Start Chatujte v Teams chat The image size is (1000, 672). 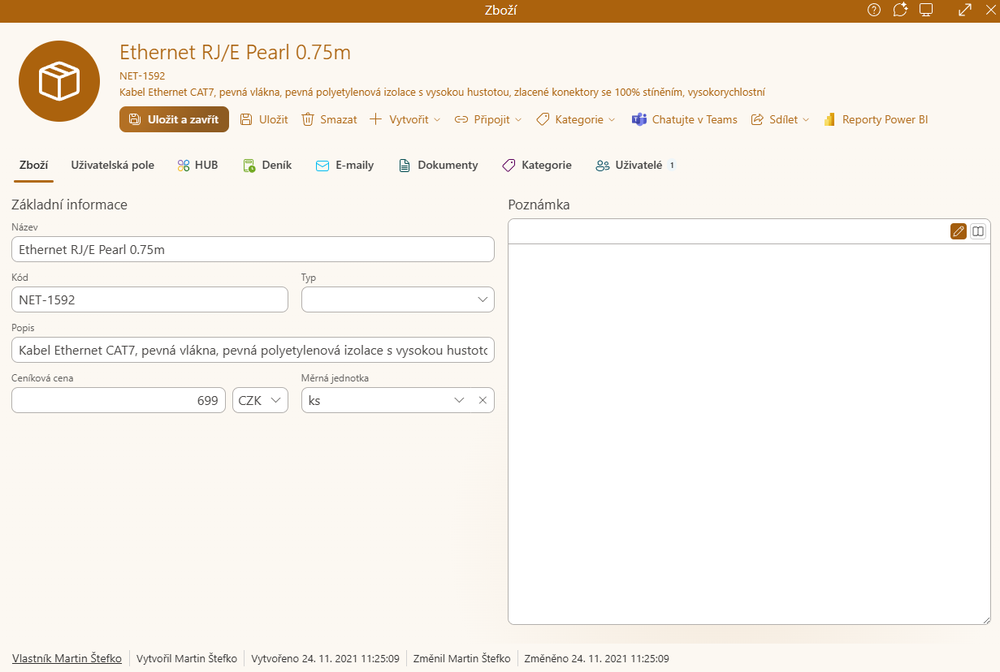684,120
